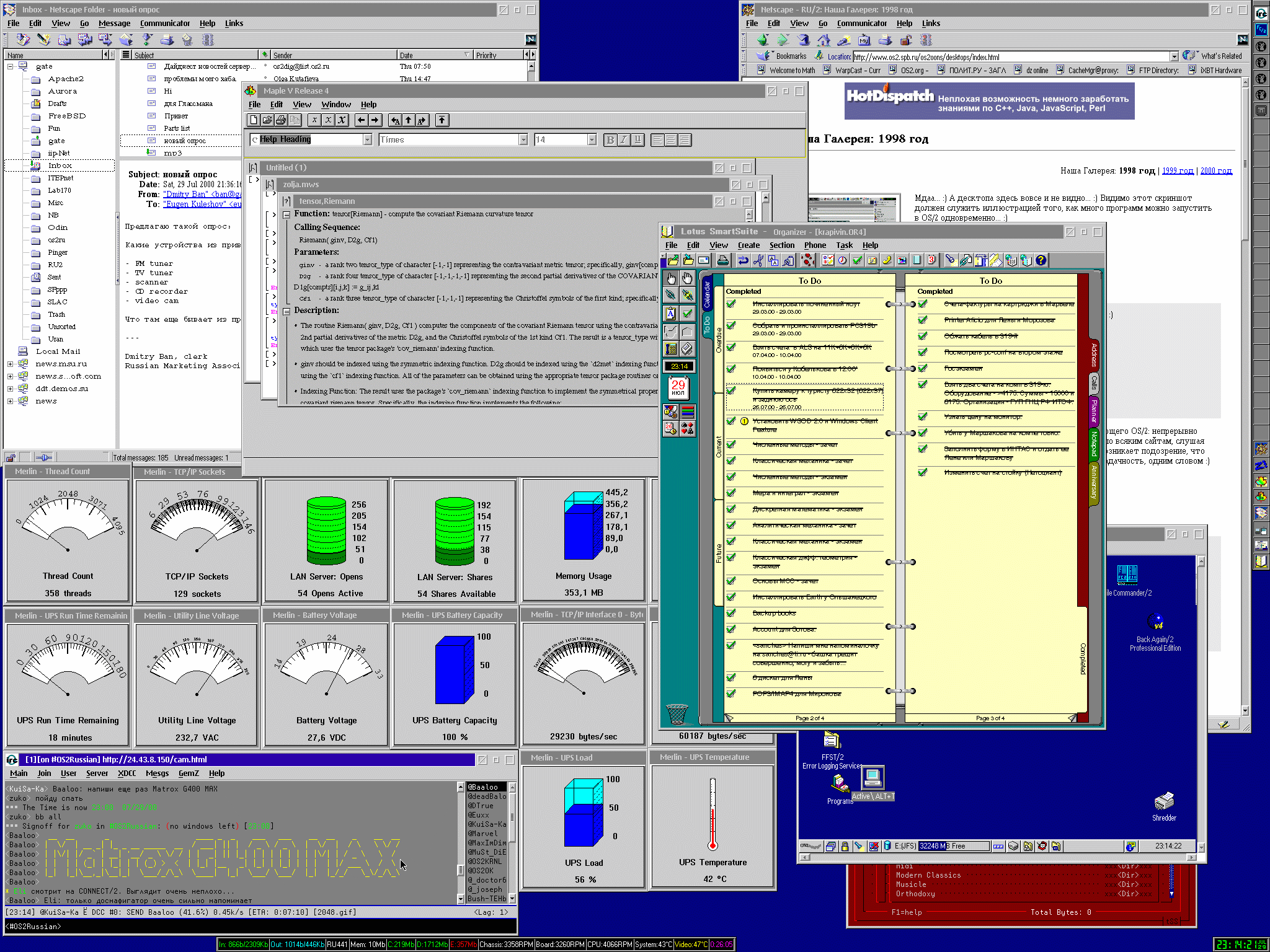The height and width of the screenshot is (952, 1270).
Task: Open Window menu in Maple V
Action: [x=336, y=105]
